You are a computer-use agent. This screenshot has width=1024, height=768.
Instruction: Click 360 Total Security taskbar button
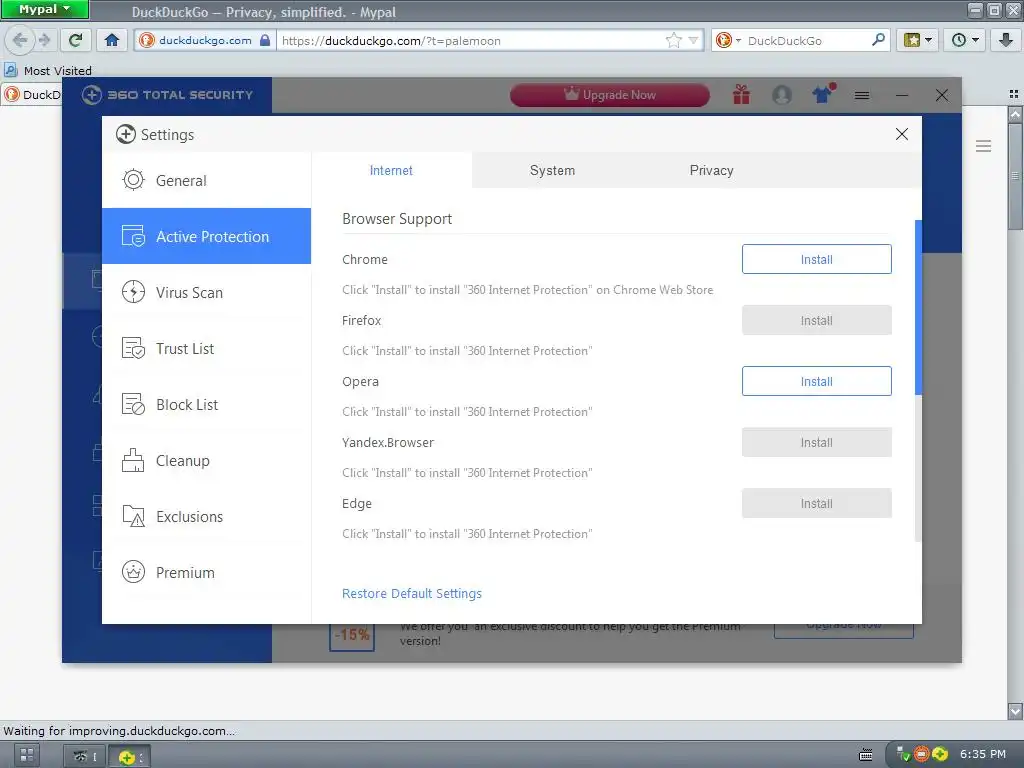click(129, 756)
